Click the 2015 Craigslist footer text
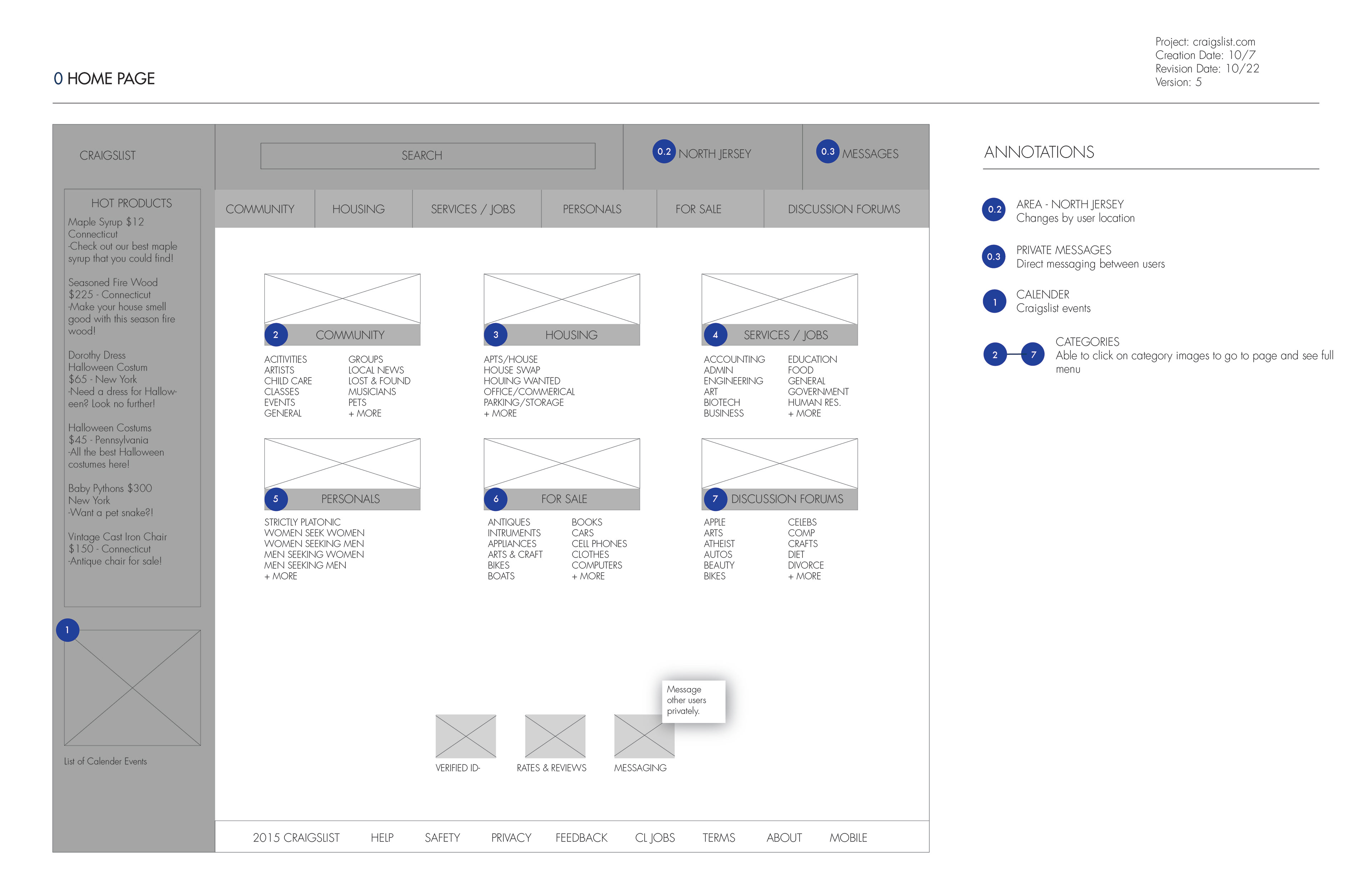Image resolution: width=1372 pixels, height=888 pixels. 296,837
